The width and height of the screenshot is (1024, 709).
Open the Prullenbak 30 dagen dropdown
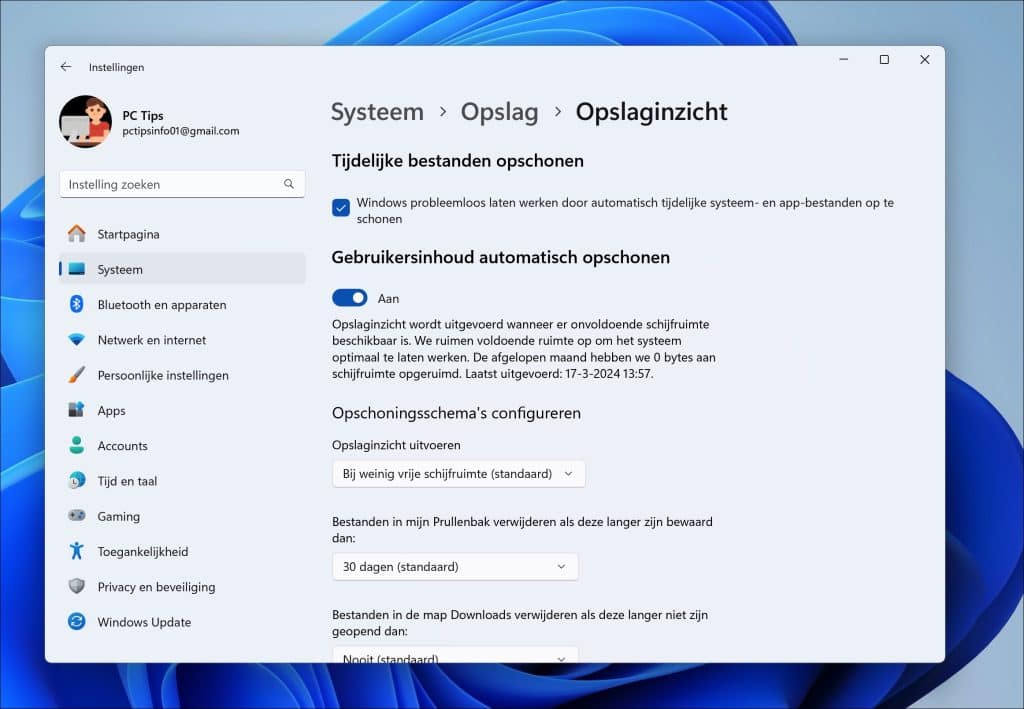455,567
